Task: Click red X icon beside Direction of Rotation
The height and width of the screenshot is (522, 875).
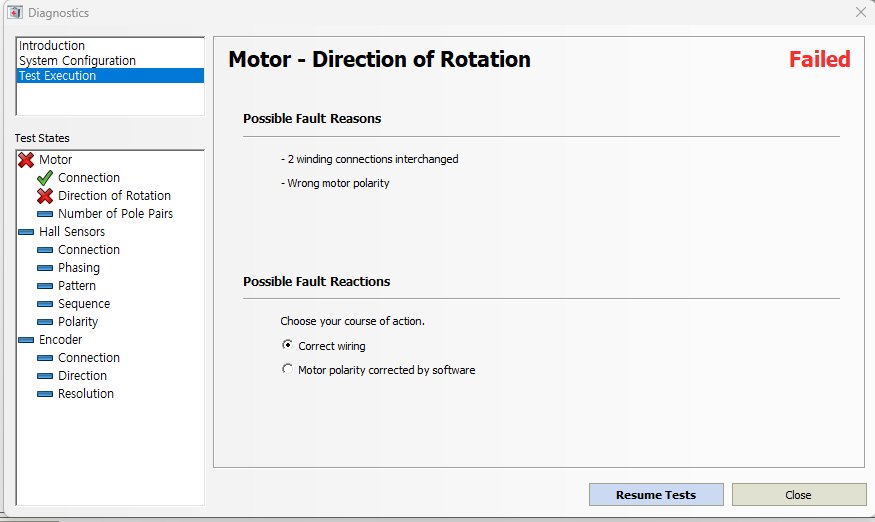Action: (x=45, y=196)
